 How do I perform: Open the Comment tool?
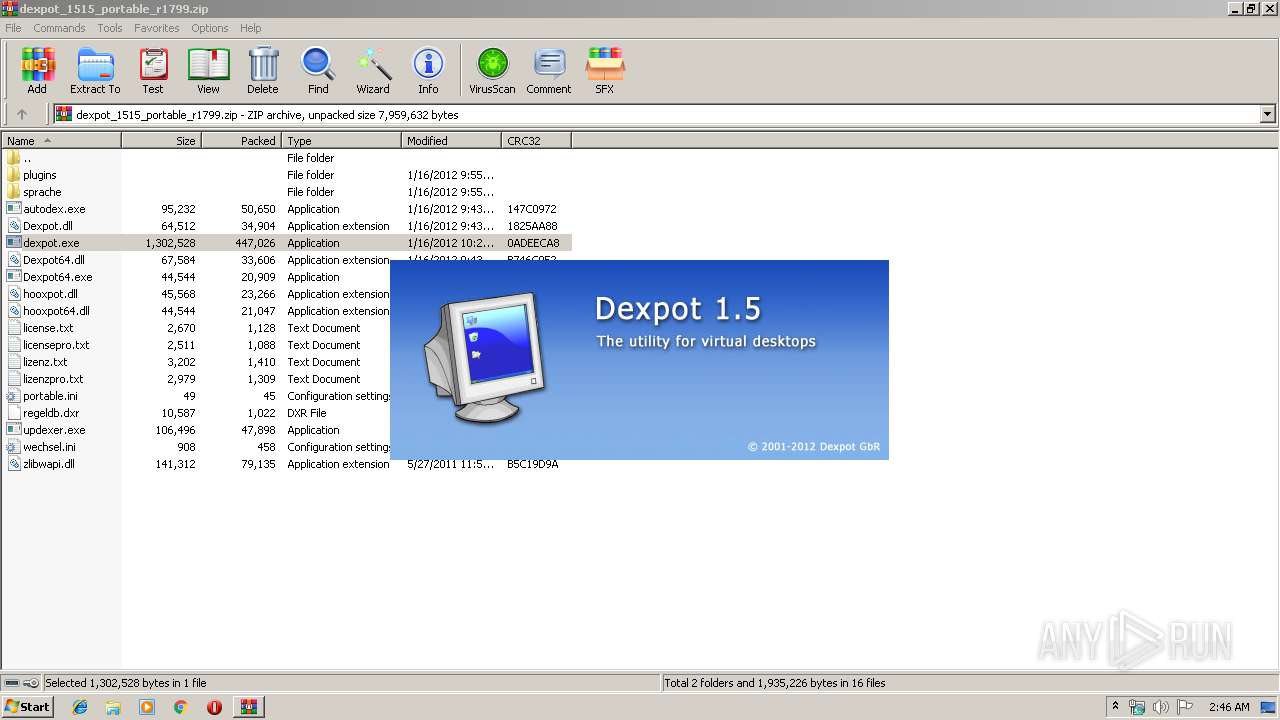coord(549,70)
